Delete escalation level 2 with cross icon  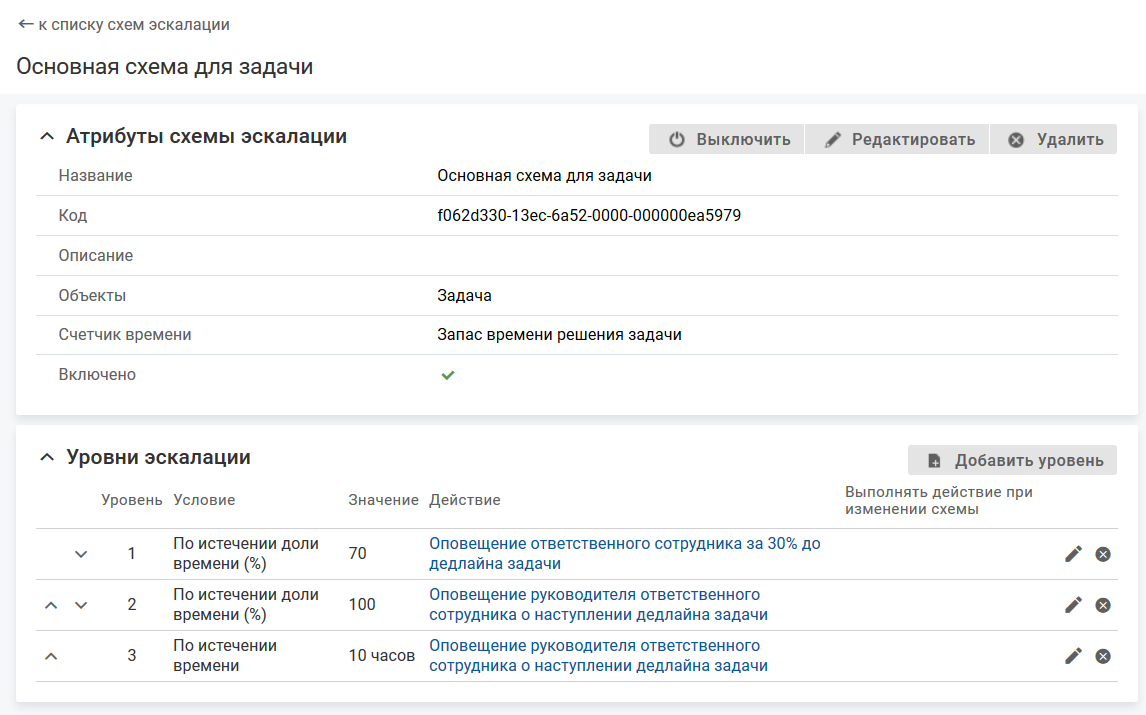(1103, 605)
